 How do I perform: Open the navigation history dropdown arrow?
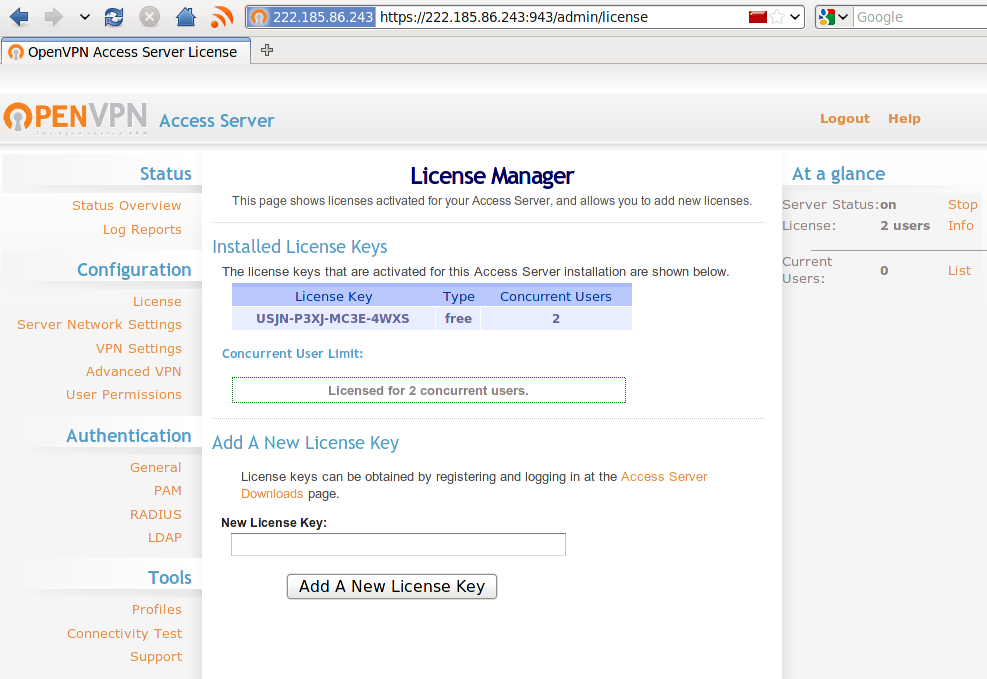85,17
